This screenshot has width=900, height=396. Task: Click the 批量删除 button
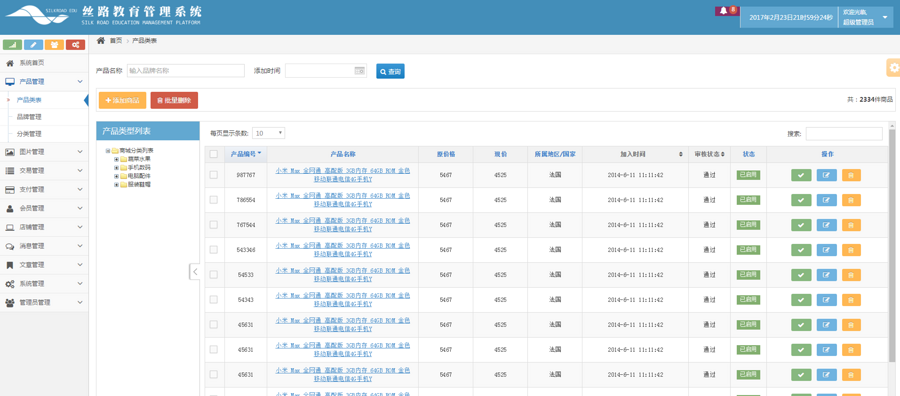click(x=174, y=100)
